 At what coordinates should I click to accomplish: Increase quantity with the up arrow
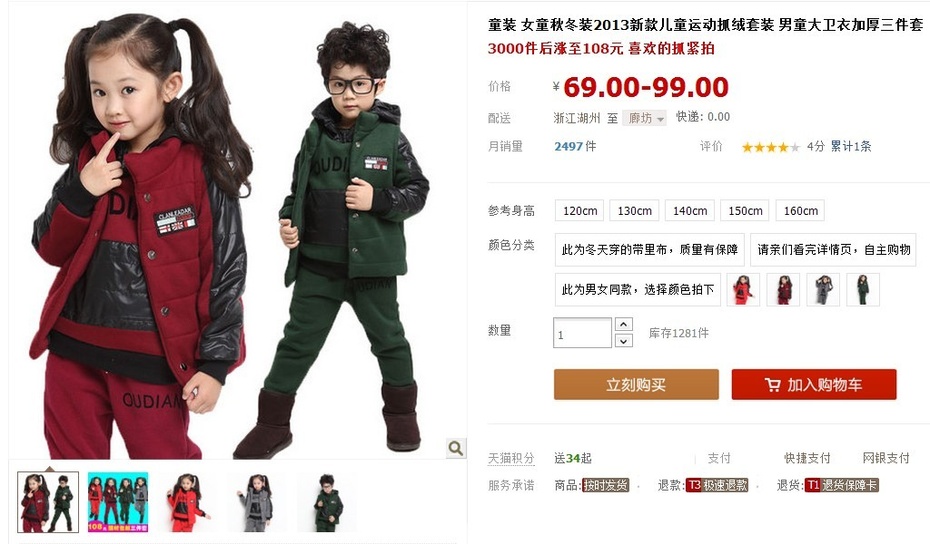click(623, 325)
